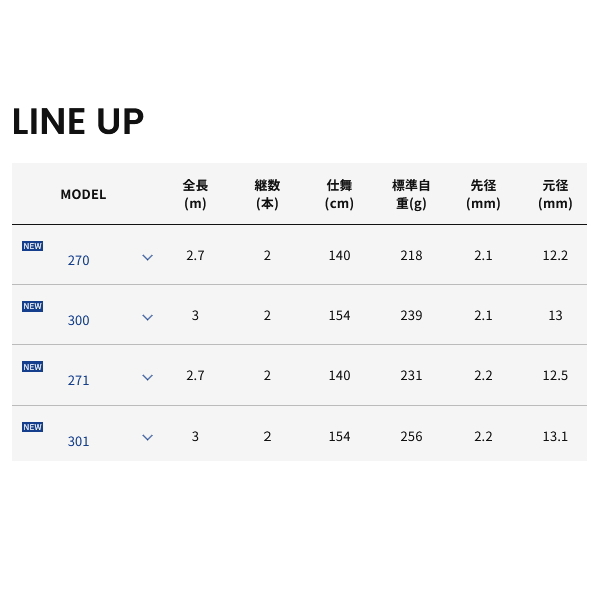600x600 pixels.
Task: Click the 標準自重(g) column header
Action: [411, 194]
